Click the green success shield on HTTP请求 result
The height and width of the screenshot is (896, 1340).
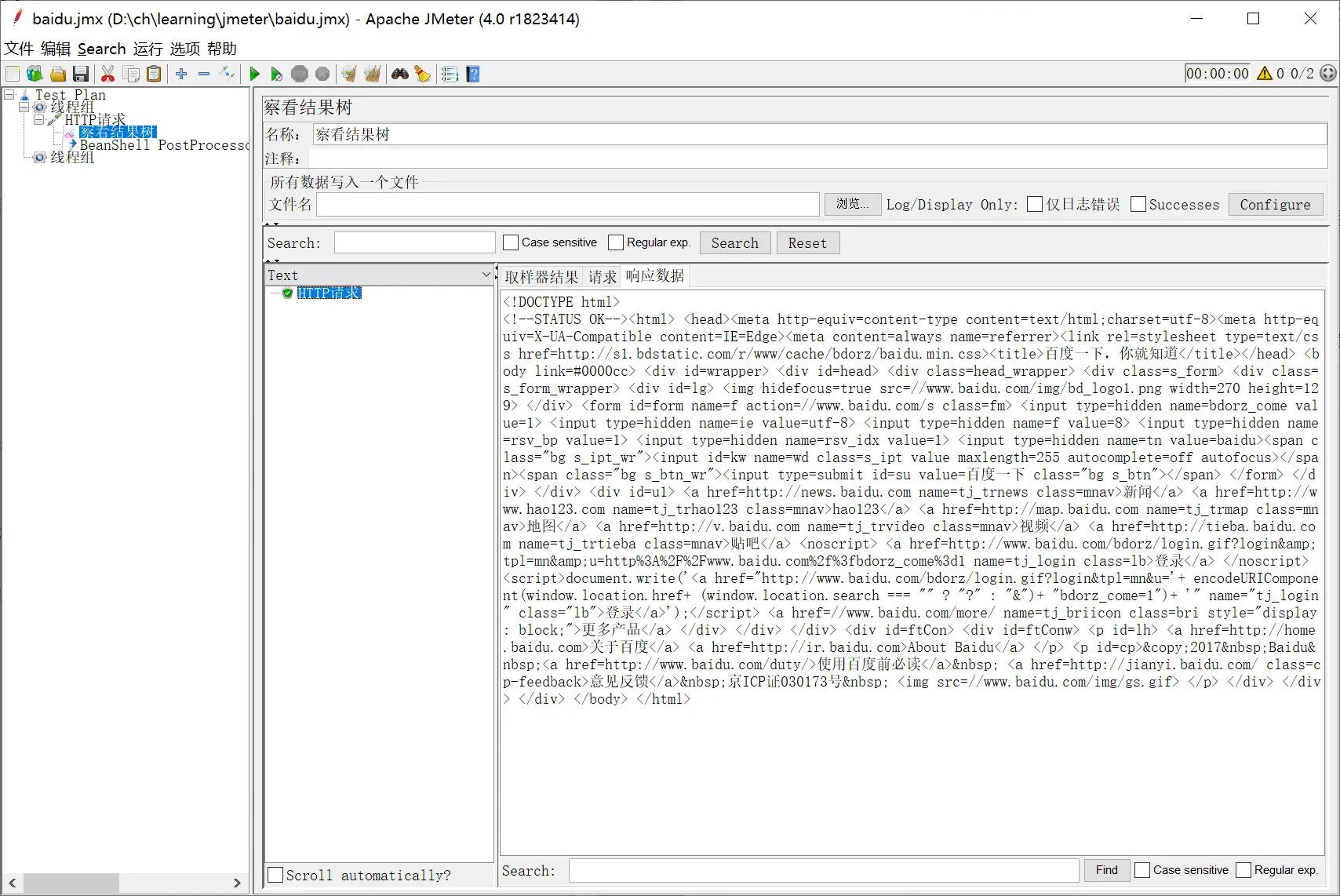pyautogui.click(x=288, y=293)
